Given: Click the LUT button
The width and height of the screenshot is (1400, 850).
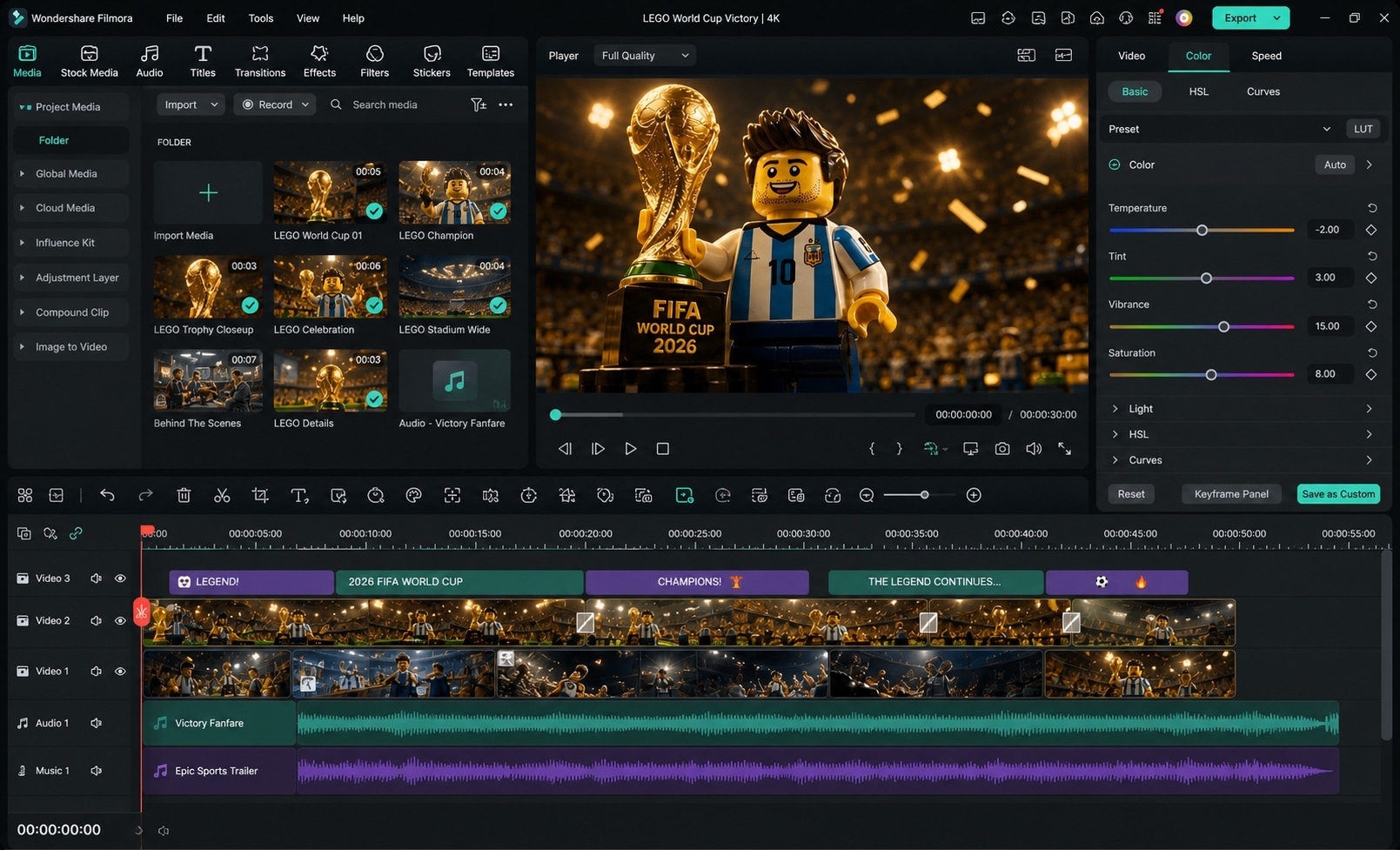Looking at the screenshot, I should click(x=1363, y=129).
